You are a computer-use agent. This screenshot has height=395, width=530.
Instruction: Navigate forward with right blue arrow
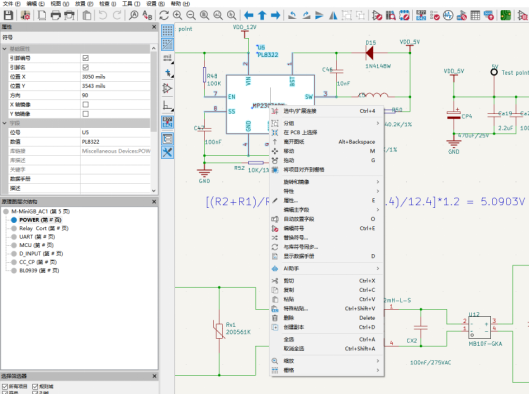tap(276, 15)
